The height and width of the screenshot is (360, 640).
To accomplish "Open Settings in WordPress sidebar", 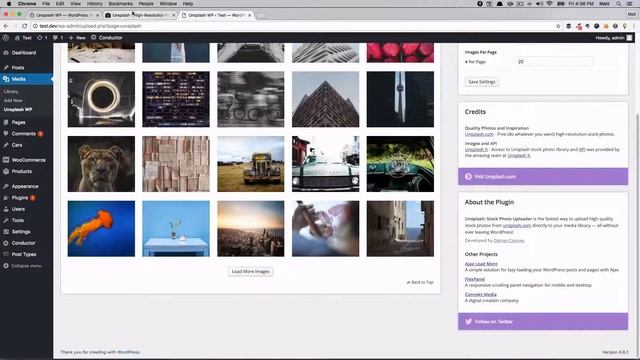I will pyautogui.click(x=21, y=231).
